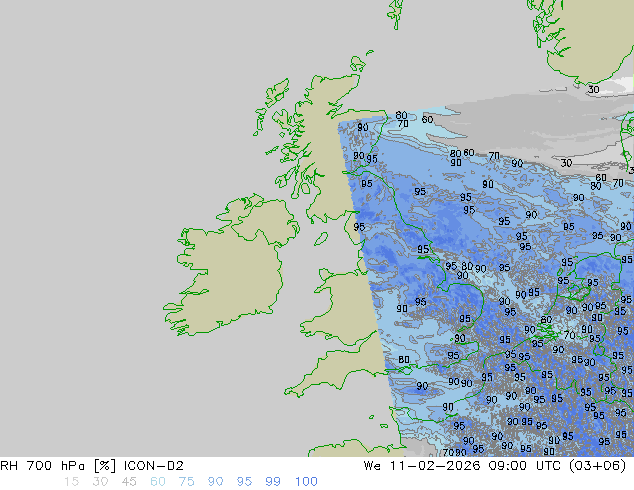Click the legend value 60 in the colour scale

pyautogui.click(x=158, y=482)
